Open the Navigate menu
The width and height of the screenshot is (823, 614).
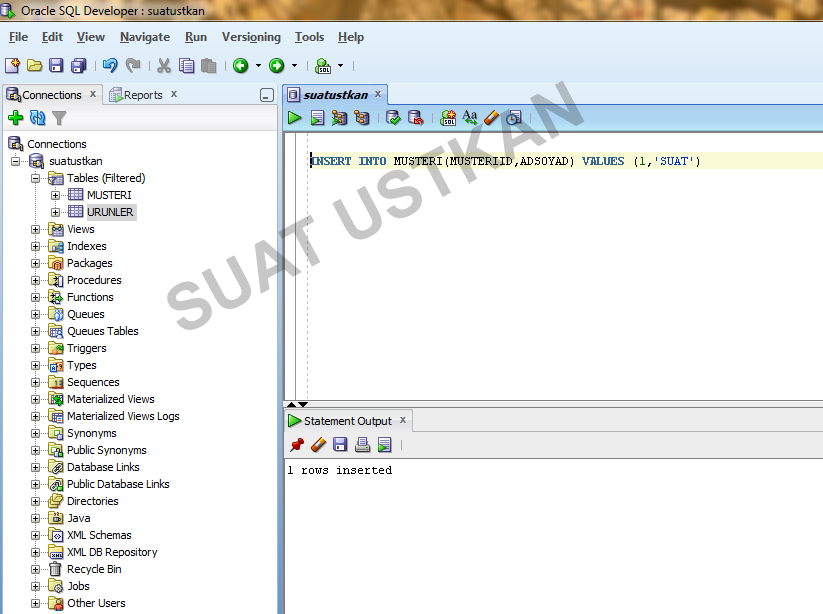click(x=145, y=37)
